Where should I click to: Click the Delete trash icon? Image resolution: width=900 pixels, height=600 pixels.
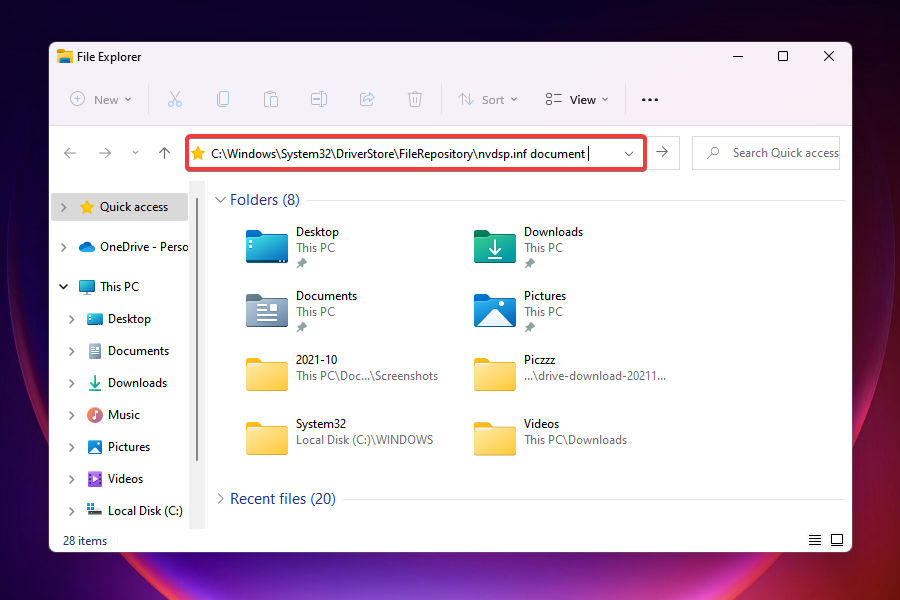pyautogui.click(x=415, y=99)
